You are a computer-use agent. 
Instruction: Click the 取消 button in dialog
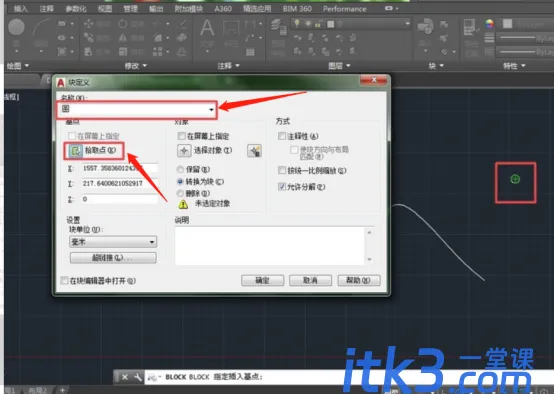(x=311, y=281)
